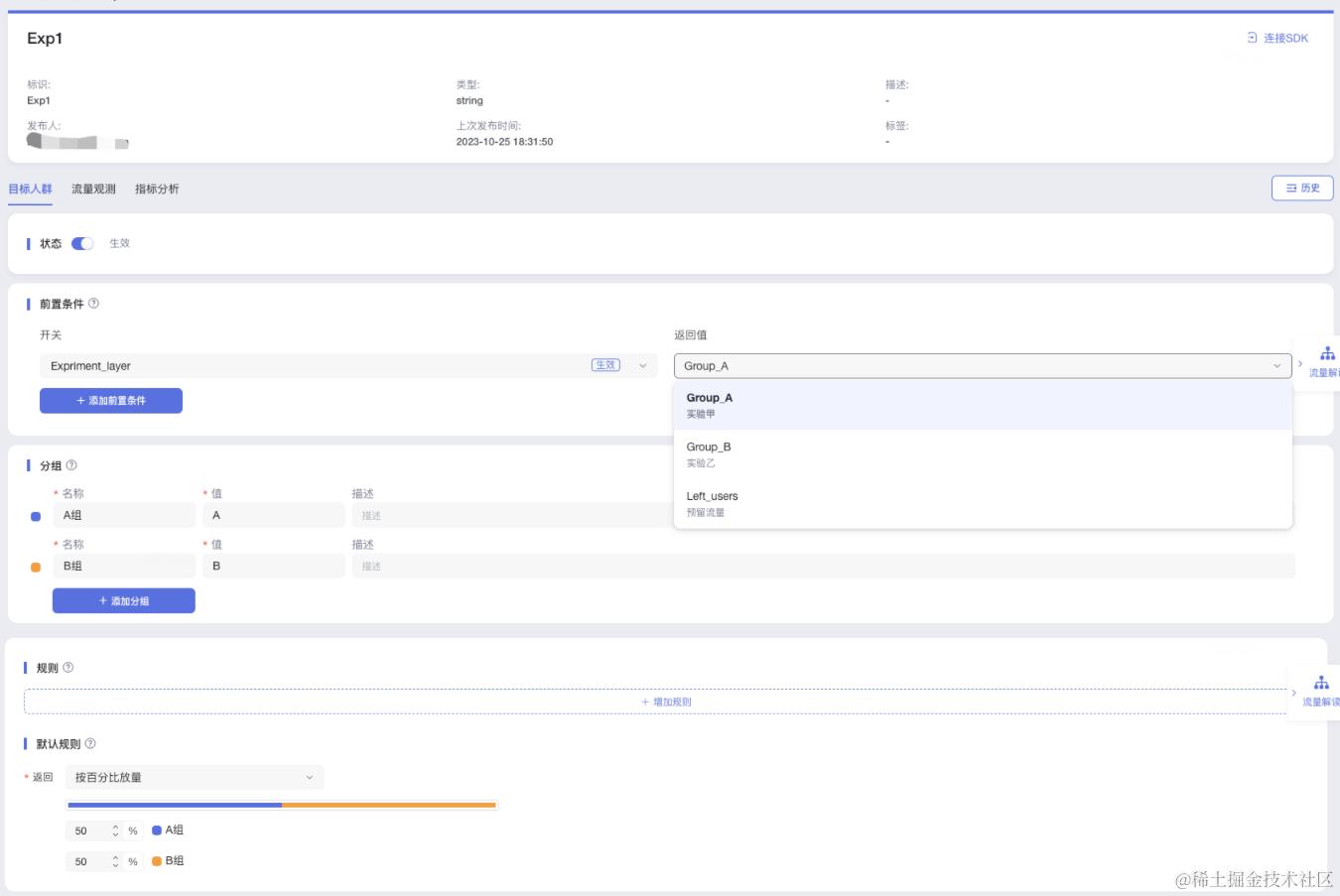Click the Exp1 title text

coord(45,39)
